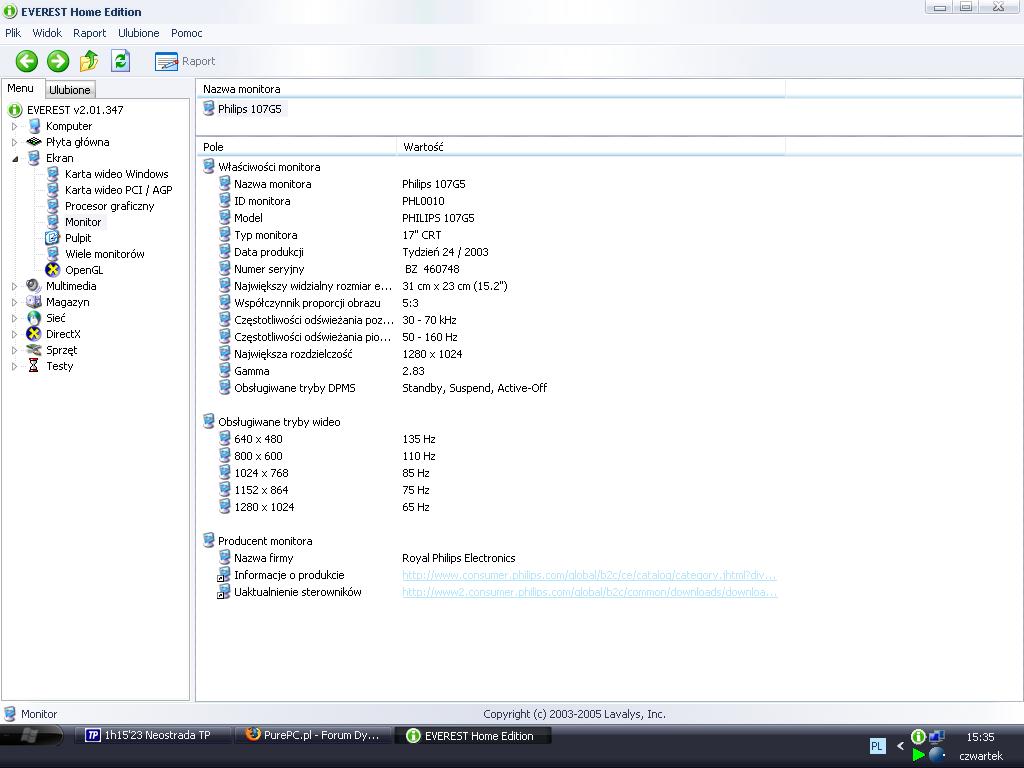
Task: Switch to the Menu tab
Action: coord(20,88)
